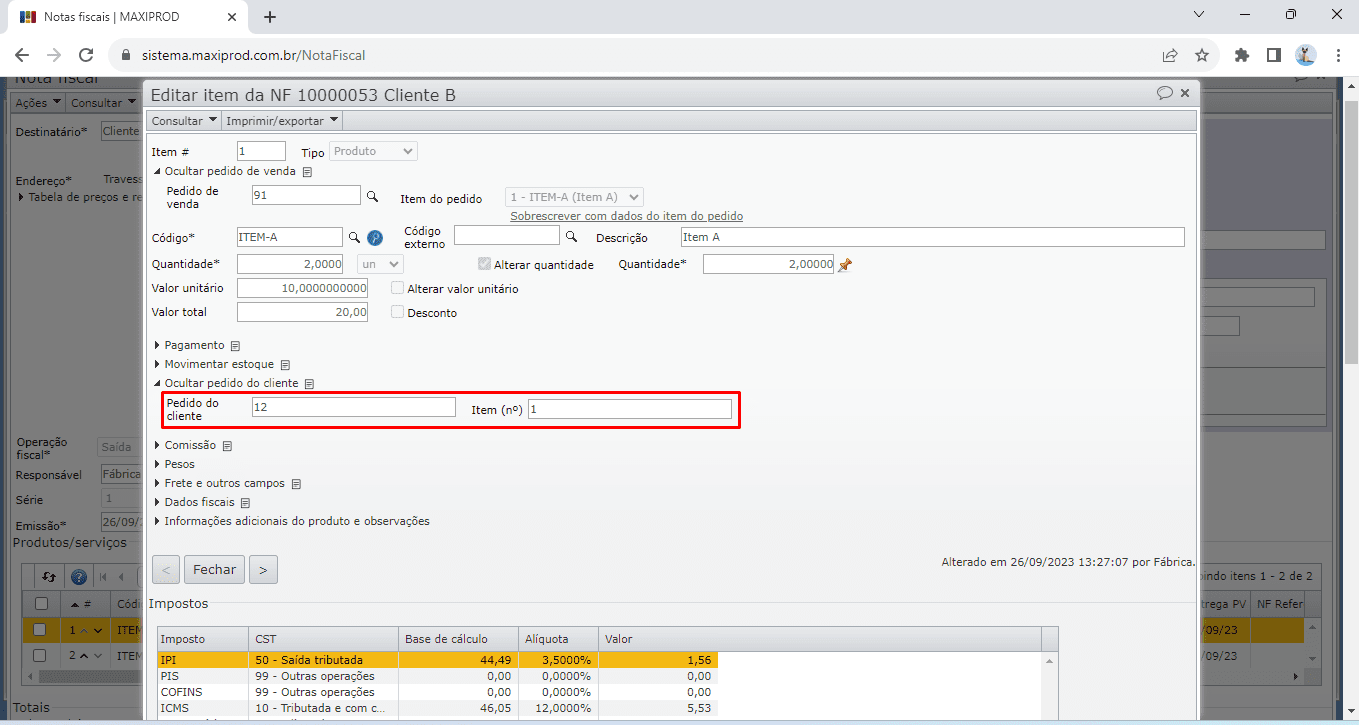The width and height of the screenshot is (1359, 725).
Task: Click notes icon beside Ocultar pedido de venda
Action: [307, 172]
